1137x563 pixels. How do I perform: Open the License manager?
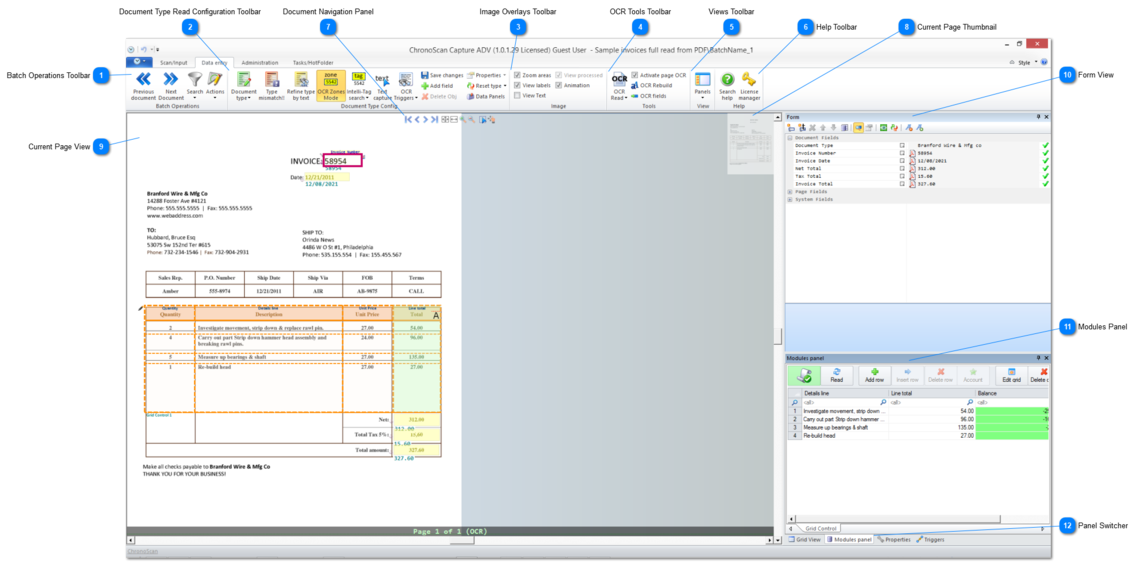[x=749, y=86]
